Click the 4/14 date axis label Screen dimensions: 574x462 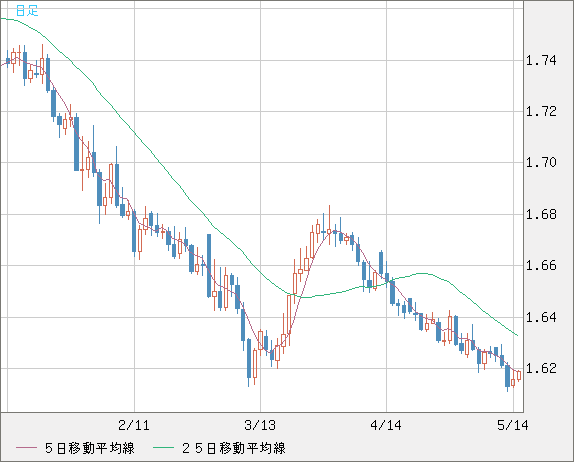[x=386, y=425]
